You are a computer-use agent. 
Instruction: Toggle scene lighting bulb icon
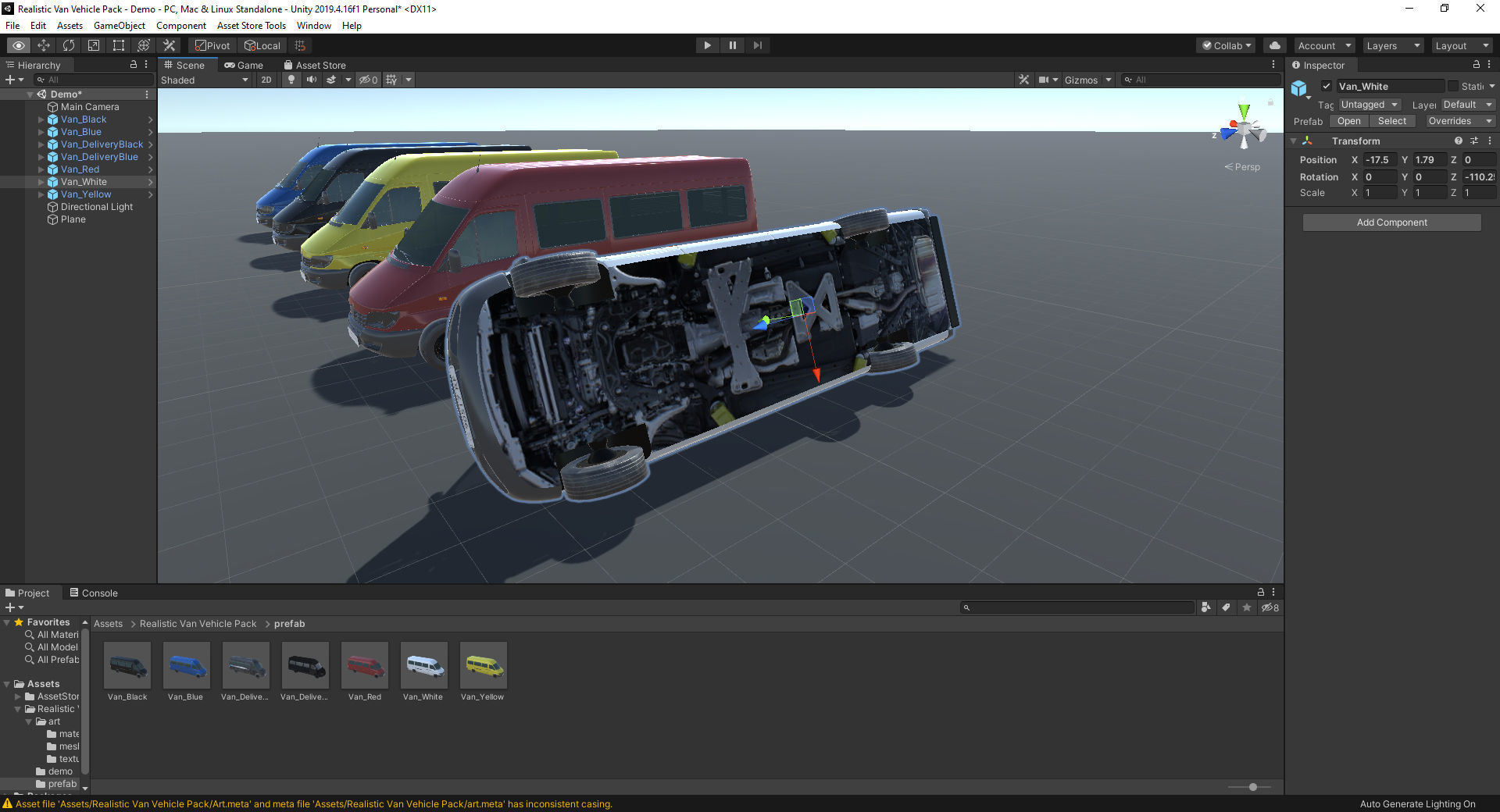[291, 80]
